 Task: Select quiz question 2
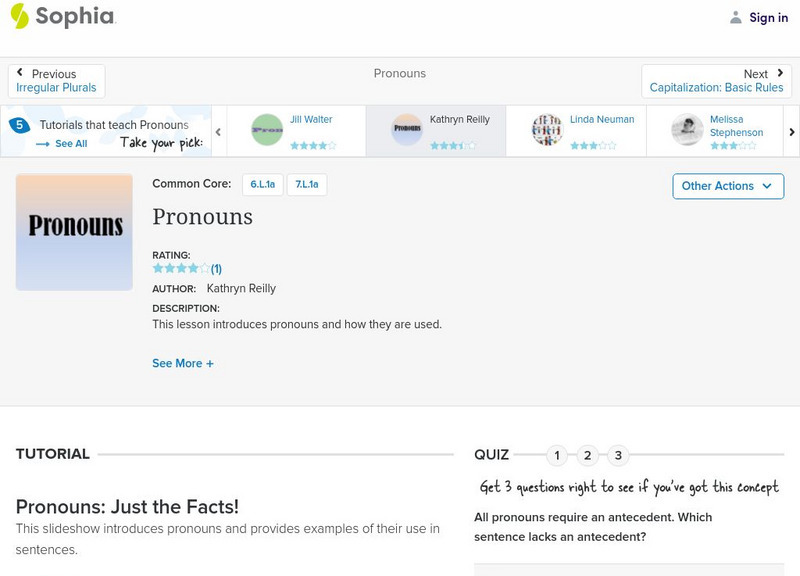pos(588,456)
